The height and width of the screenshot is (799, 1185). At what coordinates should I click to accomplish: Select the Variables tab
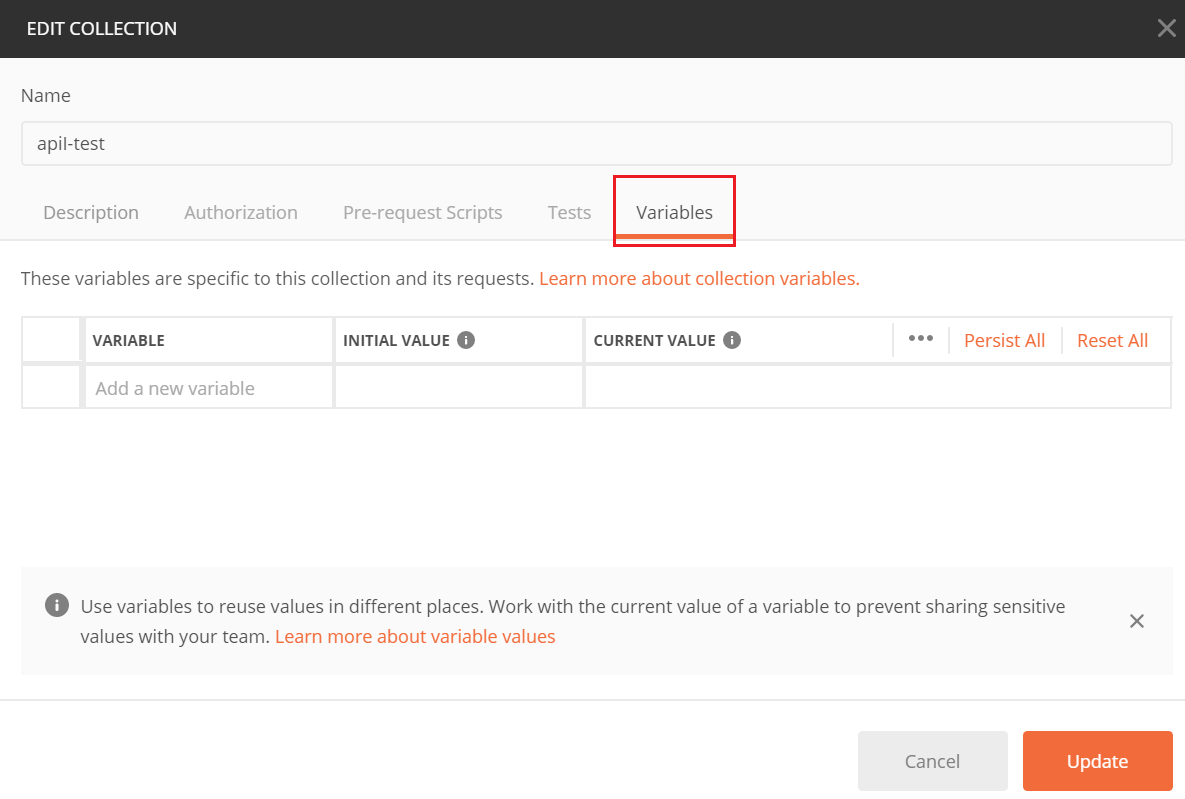[674, 212]
